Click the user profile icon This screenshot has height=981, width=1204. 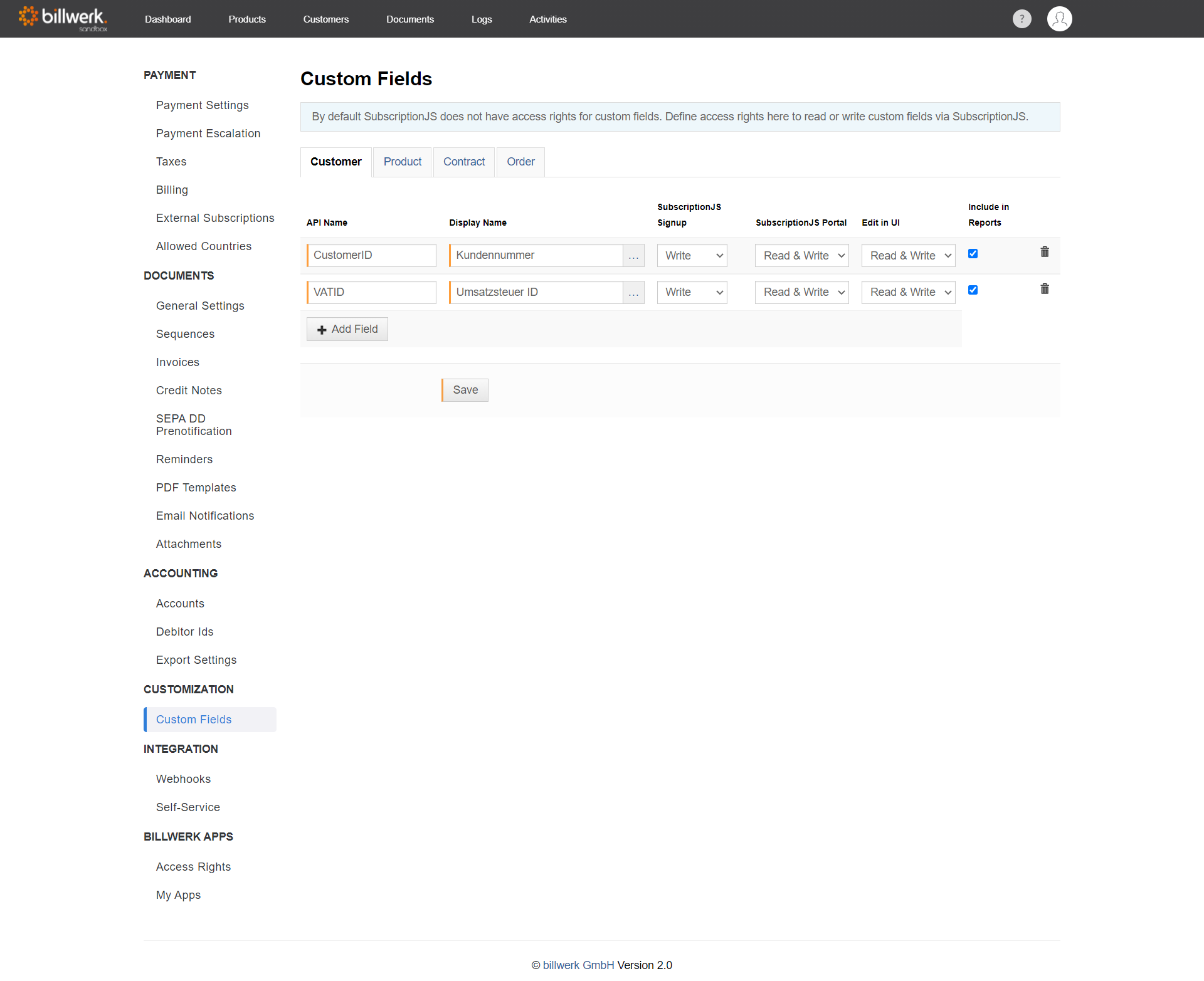point(1059,18)
